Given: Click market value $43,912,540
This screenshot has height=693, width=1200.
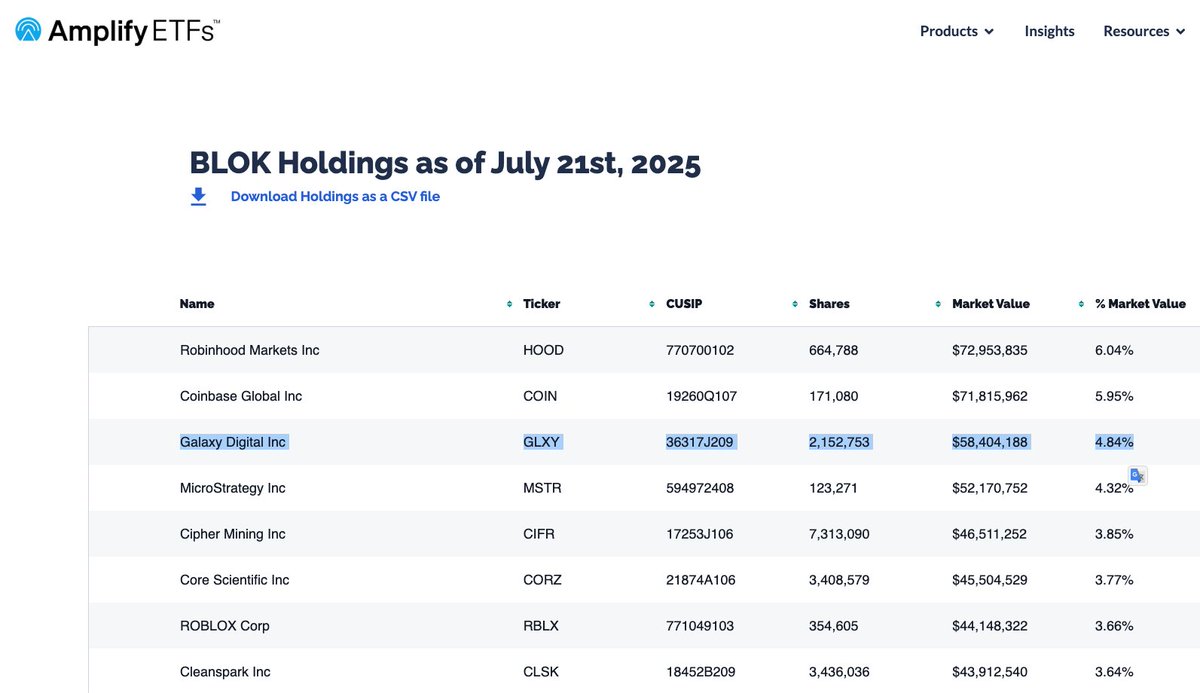Looking at the screenshot, I should (990, 672).
